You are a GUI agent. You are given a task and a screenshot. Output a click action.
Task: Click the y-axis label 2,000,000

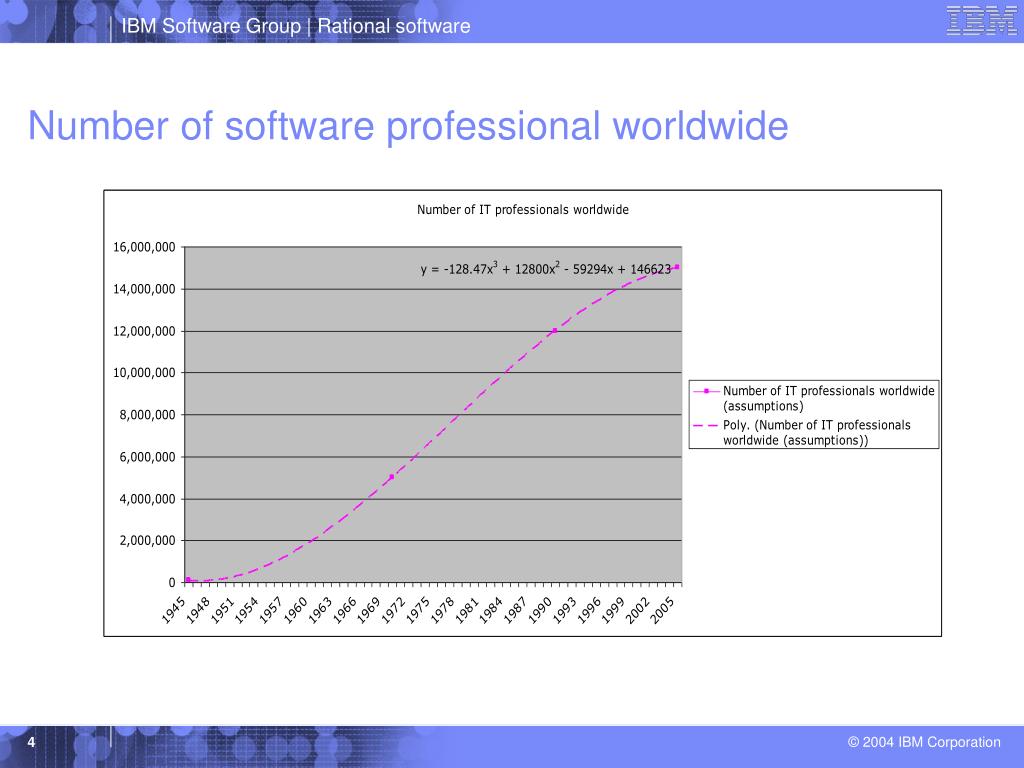[x=148, y=540]
